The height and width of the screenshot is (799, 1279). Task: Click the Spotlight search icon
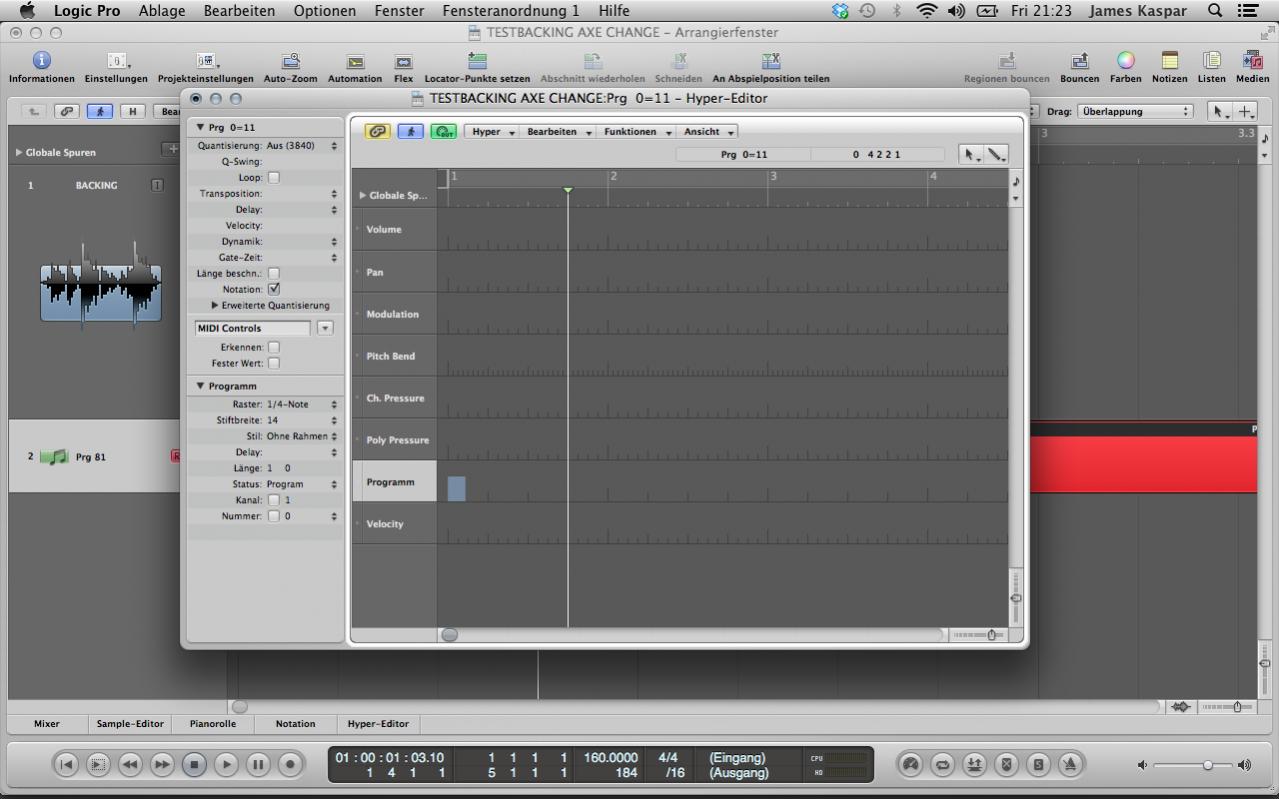[x=1215, y=11]
